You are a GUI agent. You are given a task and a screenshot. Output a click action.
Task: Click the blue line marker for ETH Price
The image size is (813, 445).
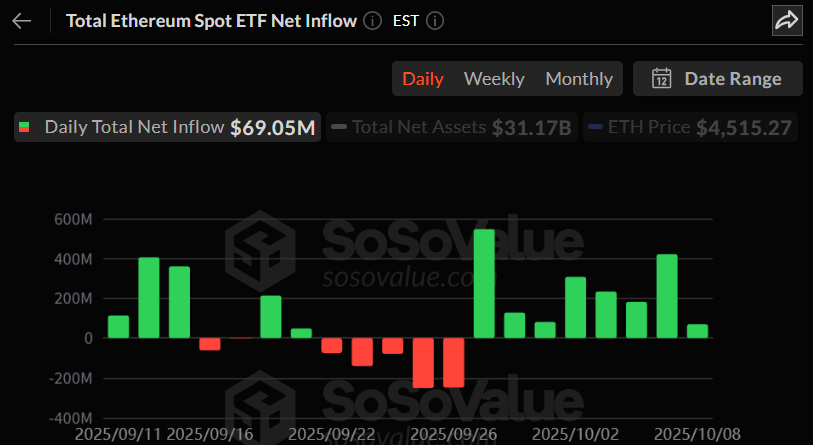595,127
